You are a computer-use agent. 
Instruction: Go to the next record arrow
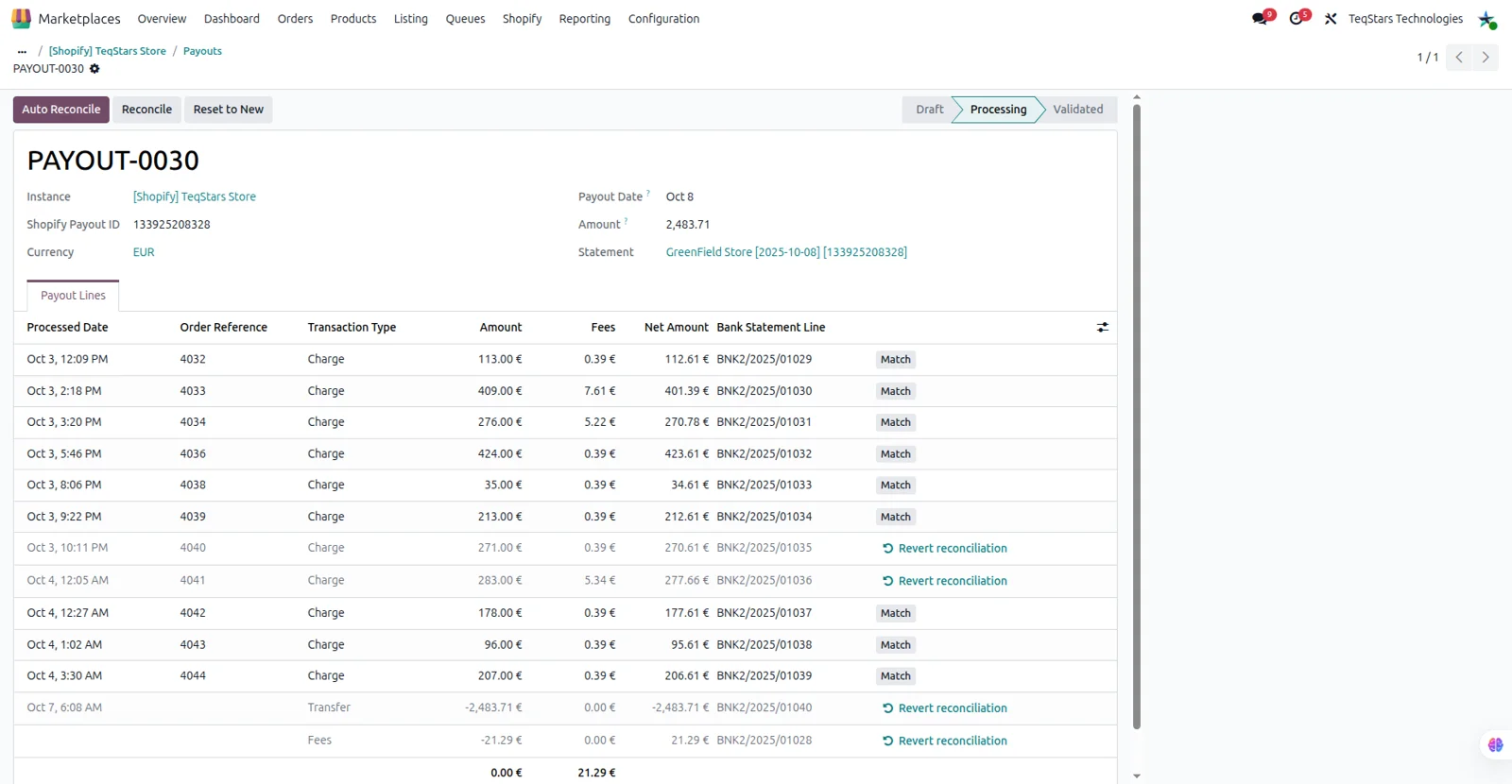1486,58
